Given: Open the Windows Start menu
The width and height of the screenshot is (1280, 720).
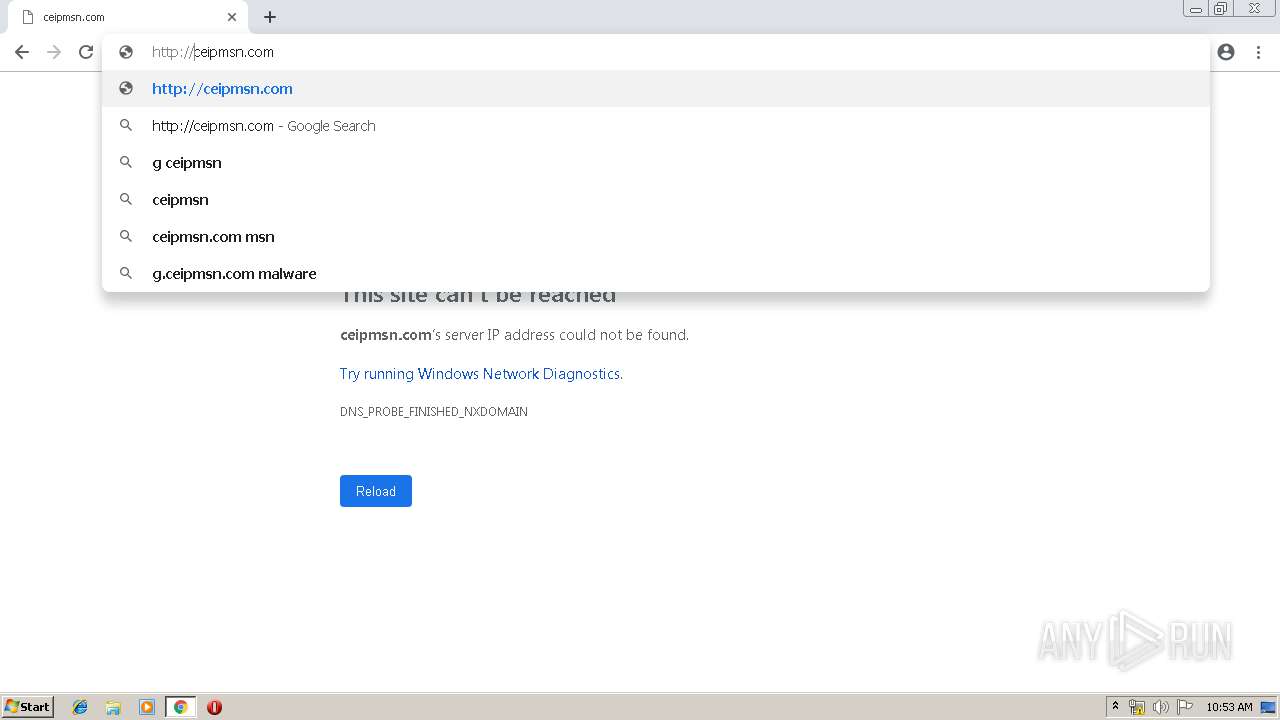Looking at the screenshot, I should (27, 706).
